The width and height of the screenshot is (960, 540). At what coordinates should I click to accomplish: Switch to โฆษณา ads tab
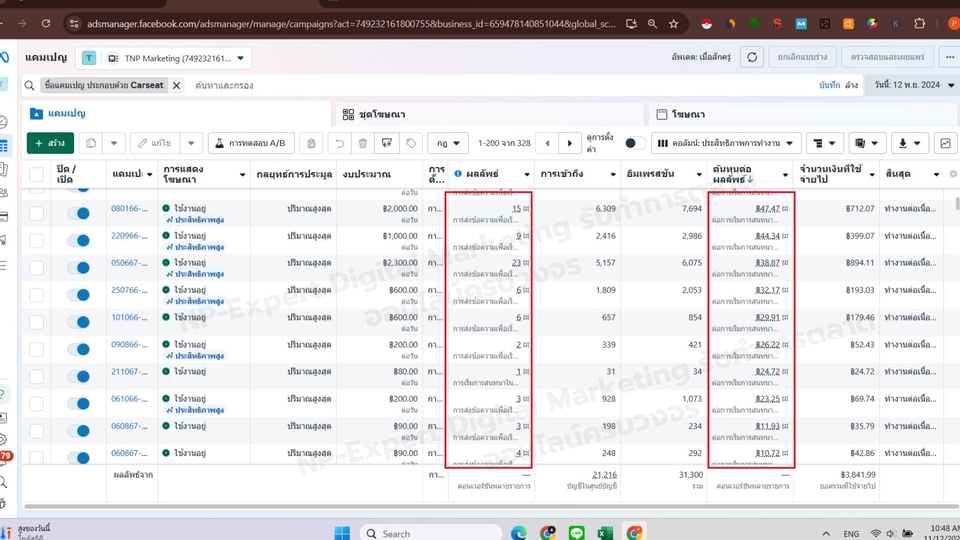803,114
